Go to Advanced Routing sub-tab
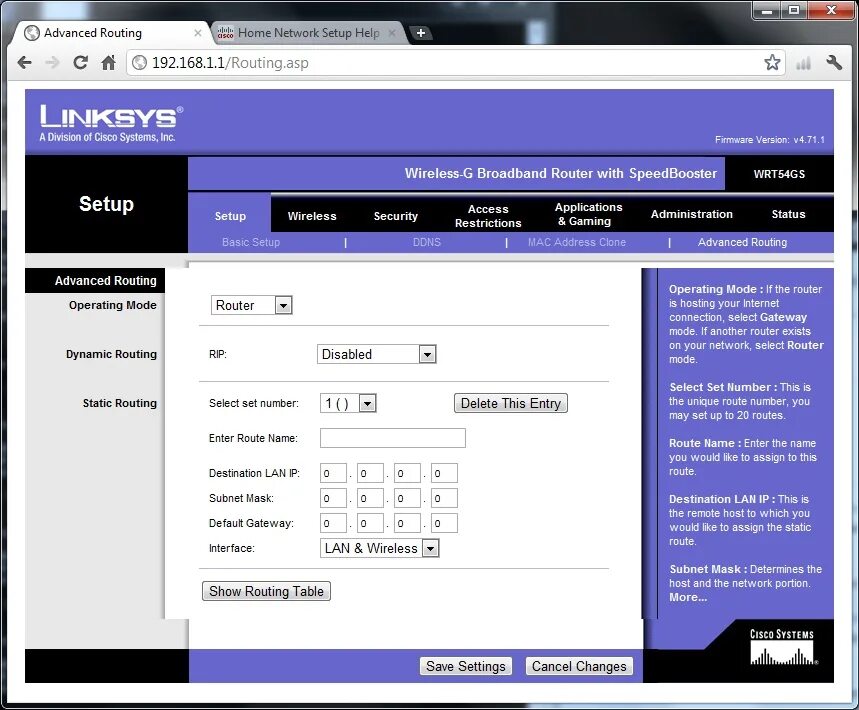 coord(742,242)
